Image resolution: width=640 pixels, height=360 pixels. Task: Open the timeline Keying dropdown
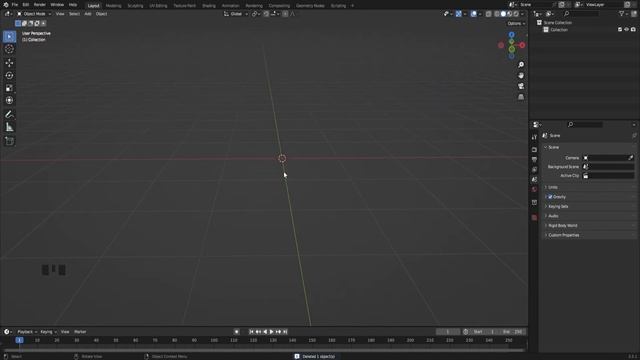click(x=48, y=332)
